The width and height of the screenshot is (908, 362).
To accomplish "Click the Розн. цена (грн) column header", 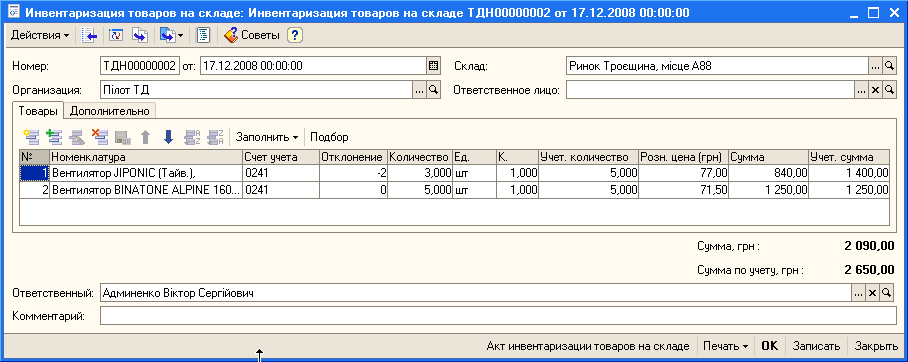I will tap(683, 157).
